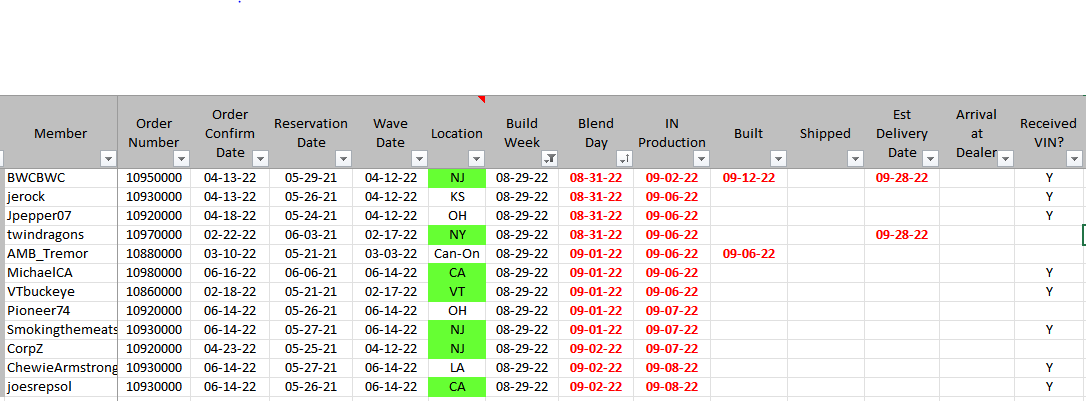Image resolution: width=1086 pixels, height=401 pixels.
Task: Open the Location column filter dropdown
Action: point(476,159)
